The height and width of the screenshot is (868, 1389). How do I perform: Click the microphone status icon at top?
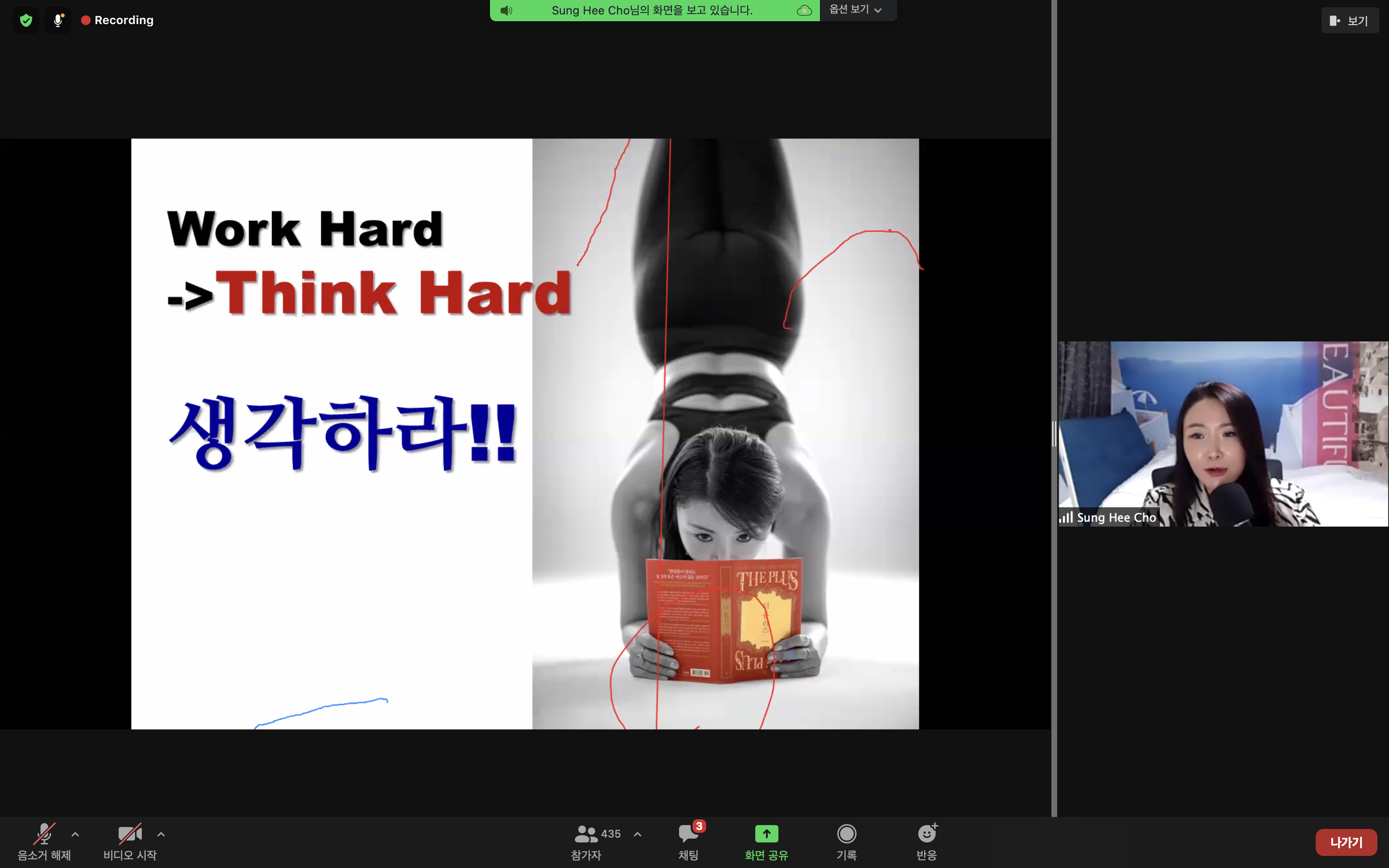click(58, 21)
